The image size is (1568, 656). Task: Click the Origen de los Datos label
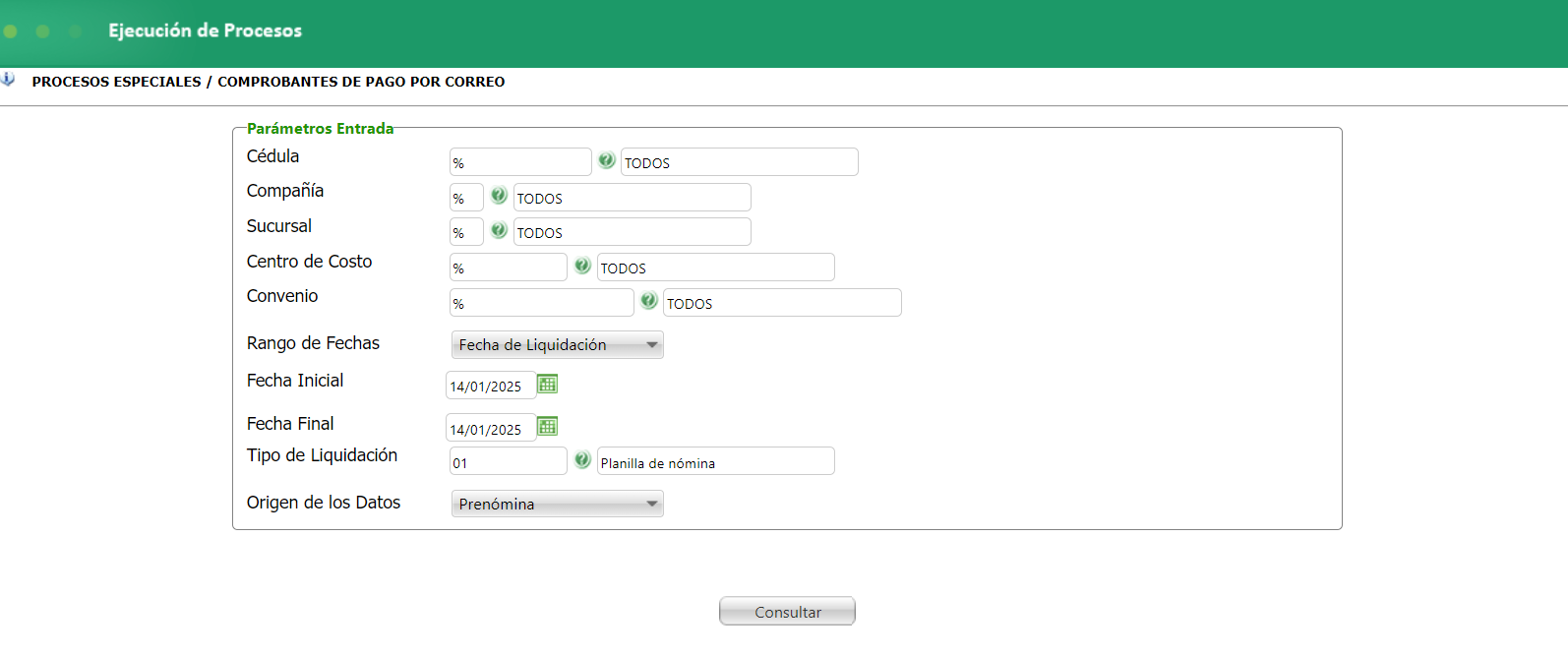[x=324, y=503]
